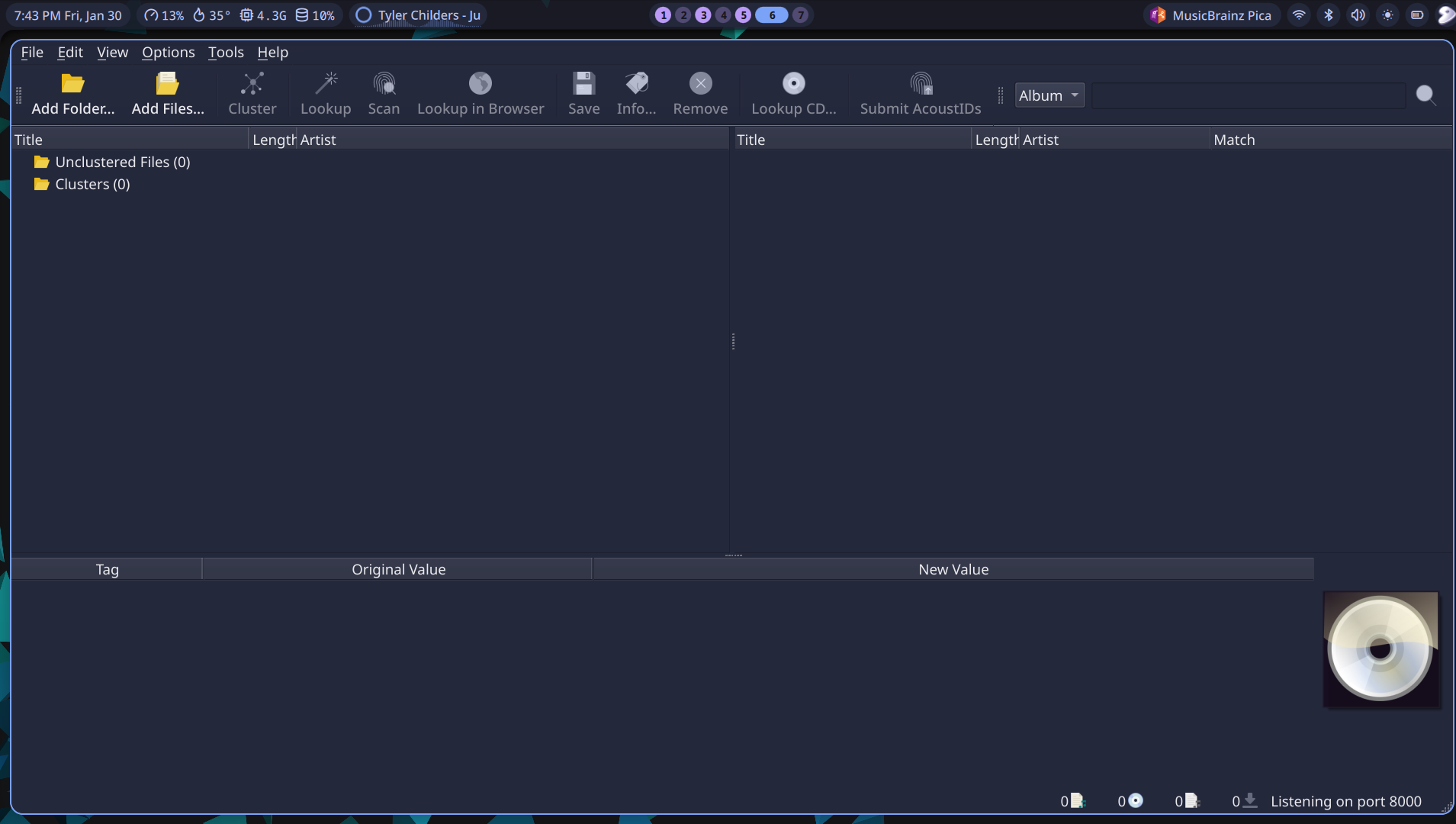This screenshot has height=824, width=1456.
Task: Click the Cluster tool icon
Action: pyautogui.click(x=252, y=84)
